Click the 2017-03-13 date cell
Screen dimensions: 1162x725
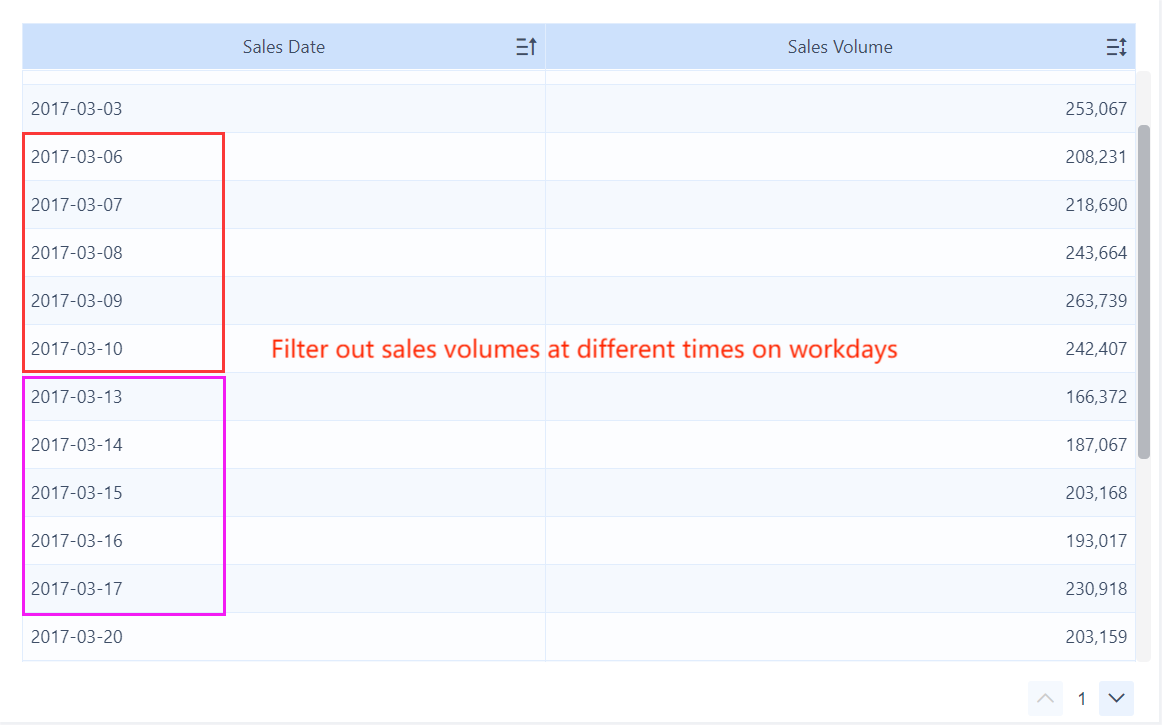(x=77, y=397)
